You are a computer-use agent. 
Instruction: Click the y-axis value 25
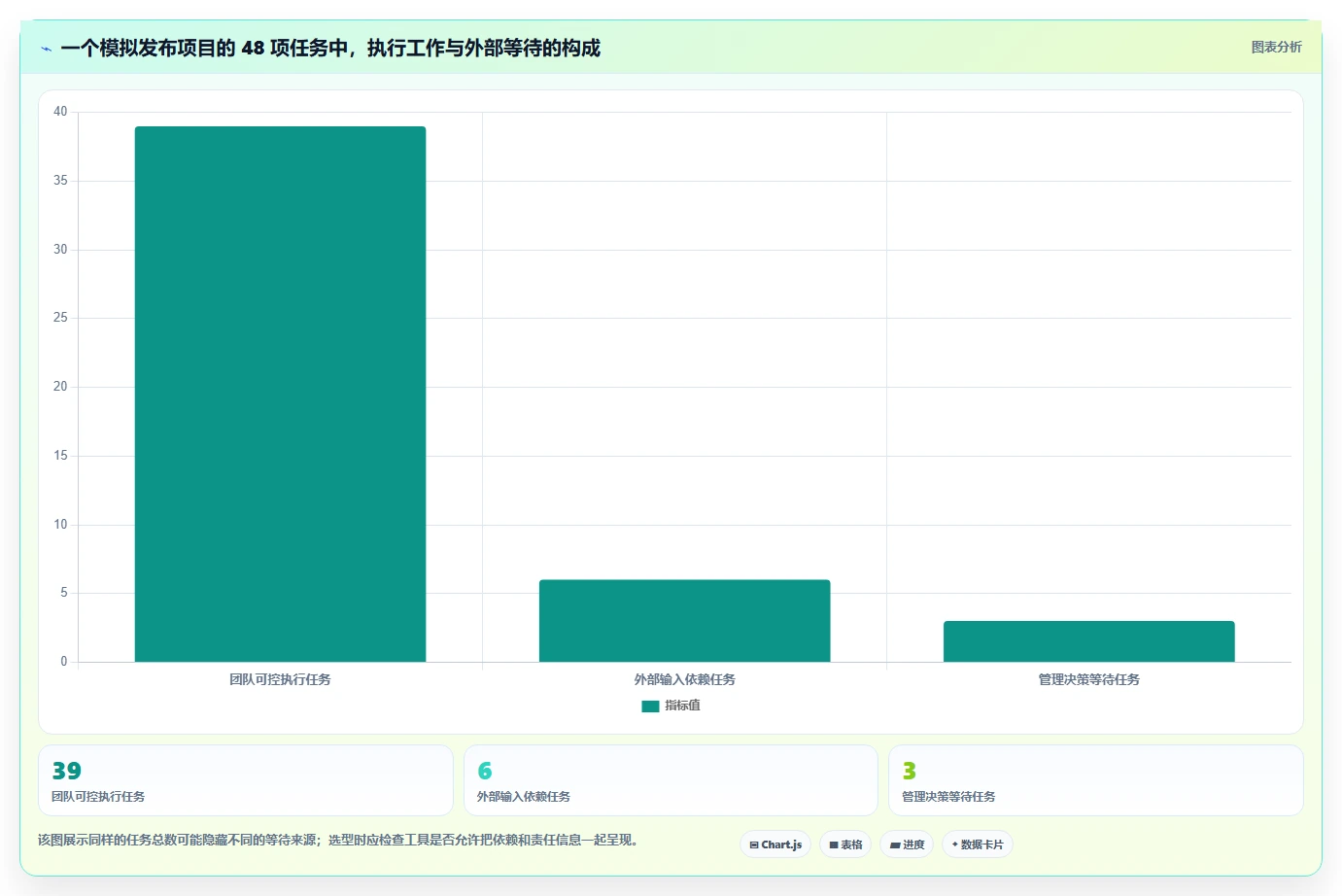[x=60, y=318]
